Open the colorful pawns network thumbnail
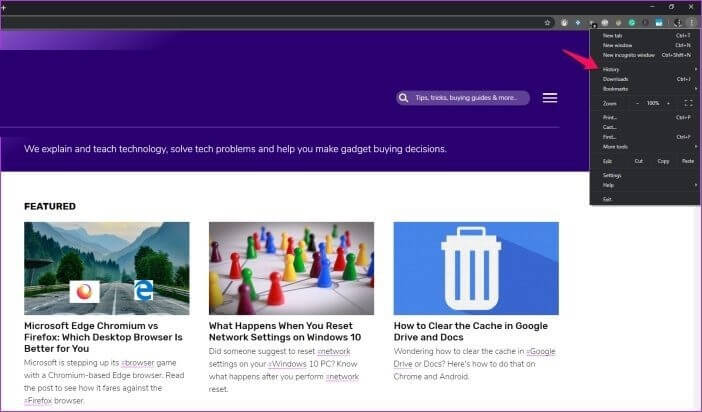Viewport: 702px width, 412px height. point(291,268)
